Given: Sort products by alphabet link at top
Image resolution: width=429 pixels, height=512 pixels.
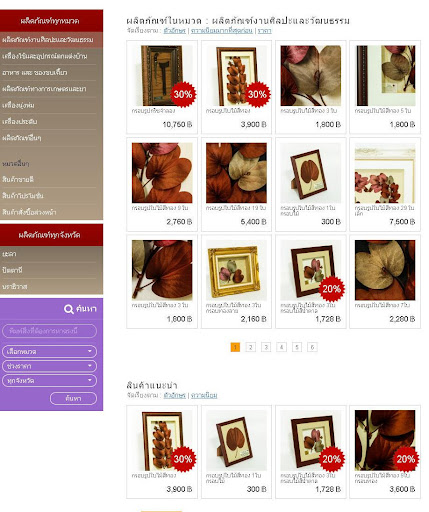Looking at the screenshot, I should pos(175,31).
